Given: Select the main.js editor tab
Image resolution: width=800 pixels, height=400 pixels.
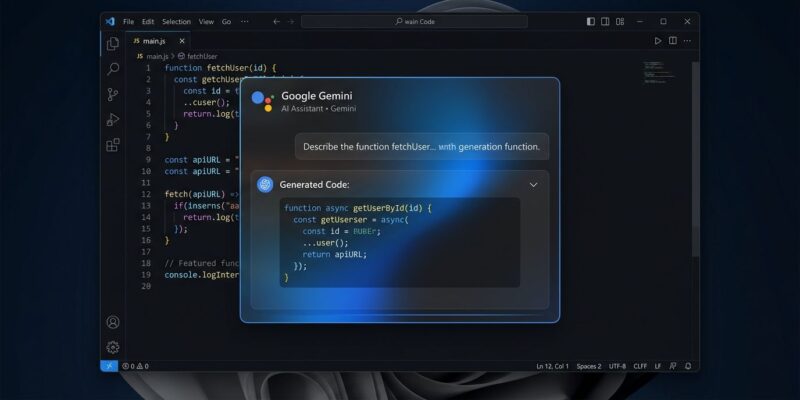Looking at the screenshot, I should click(x=158, y=41).
